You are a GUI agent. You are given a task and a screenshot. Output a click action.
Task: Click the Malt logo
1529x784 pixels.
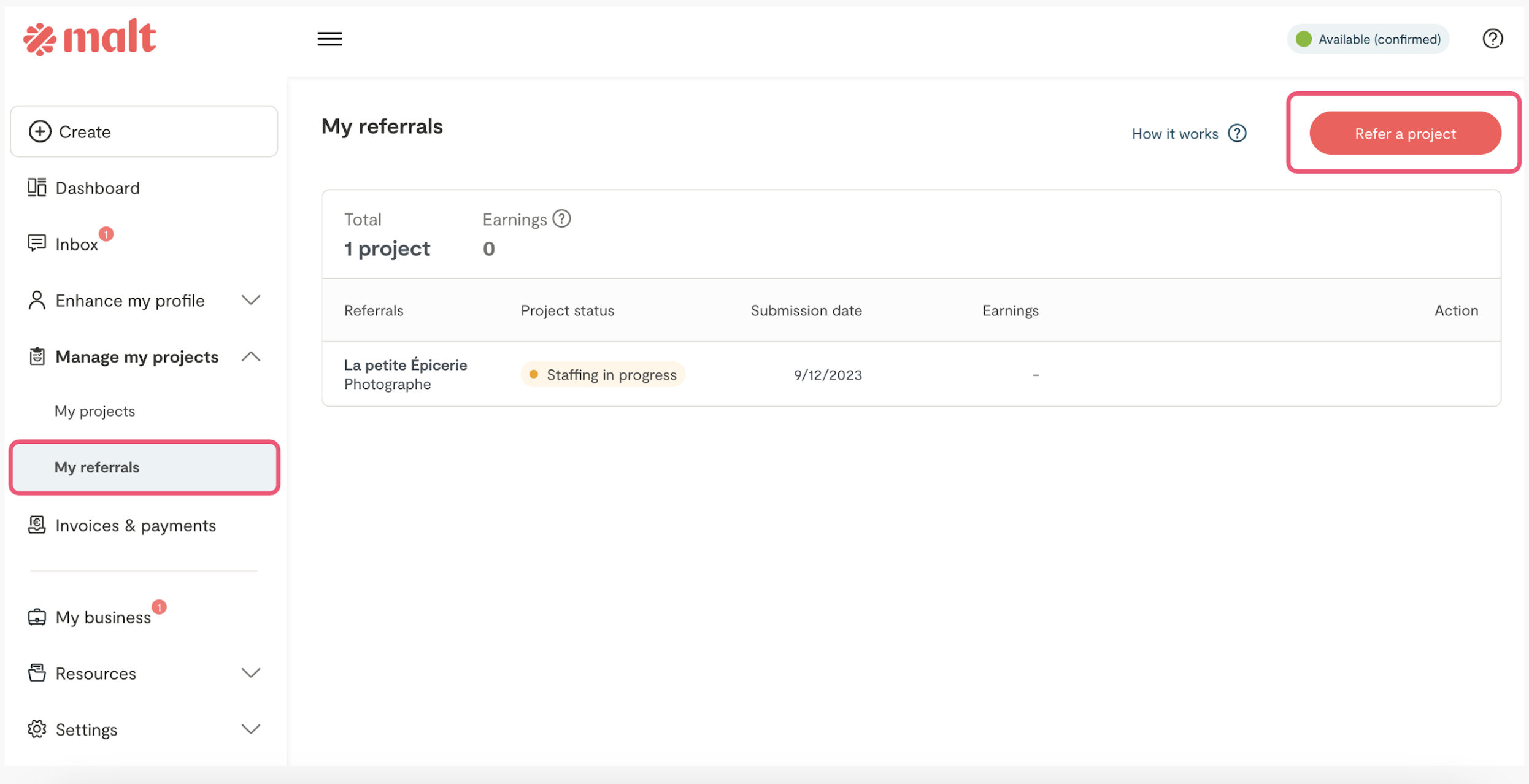pos(90,38)
